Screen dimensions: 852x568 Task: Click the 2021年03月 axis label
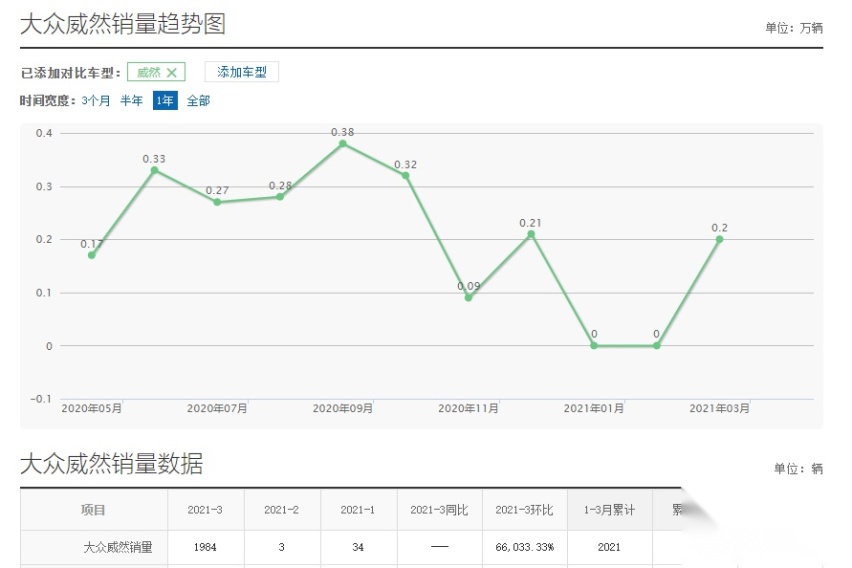click(719, 408)
